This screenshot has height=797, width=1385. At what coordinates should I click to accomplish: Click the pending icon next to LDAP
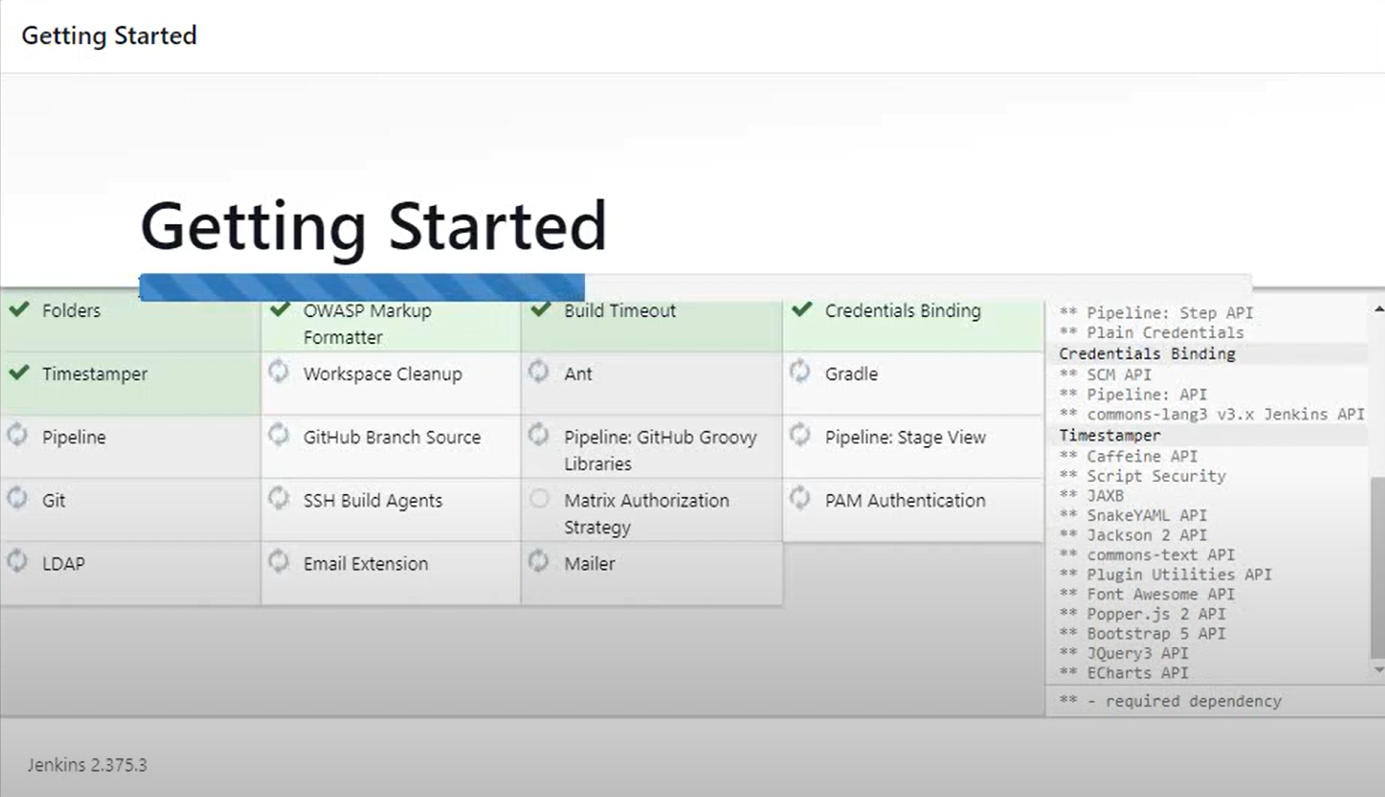coord(17,561)
